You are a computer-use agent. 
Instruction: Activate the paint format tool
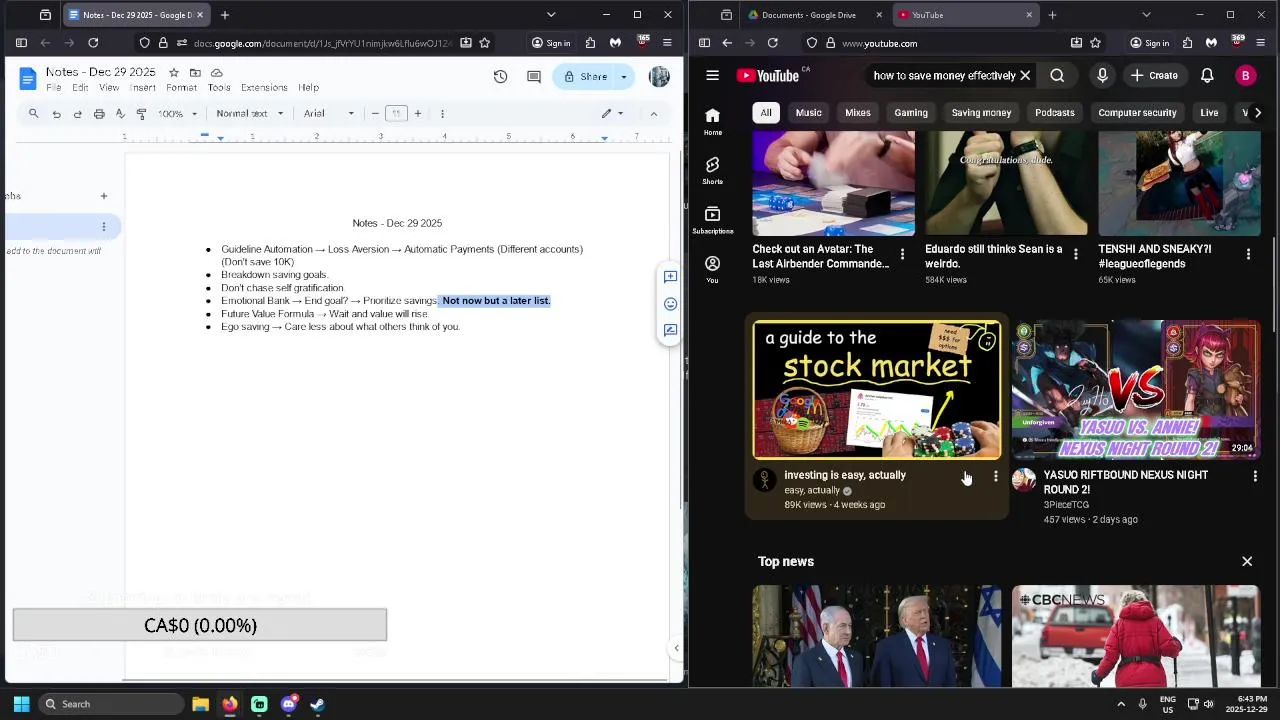(141, 113)
